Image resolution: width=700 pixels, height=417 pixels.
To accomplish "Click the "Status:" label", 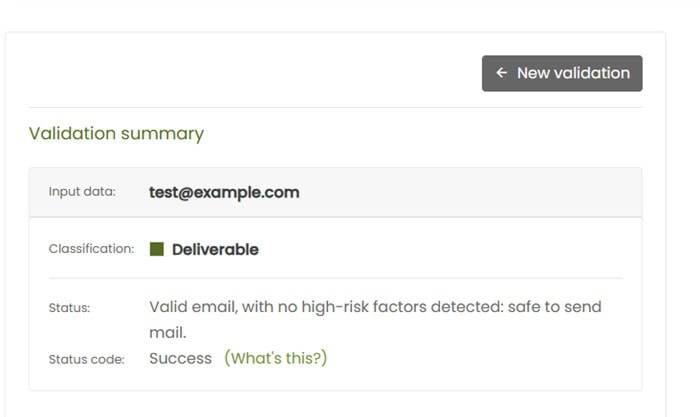I will click(x=69, y=308).
